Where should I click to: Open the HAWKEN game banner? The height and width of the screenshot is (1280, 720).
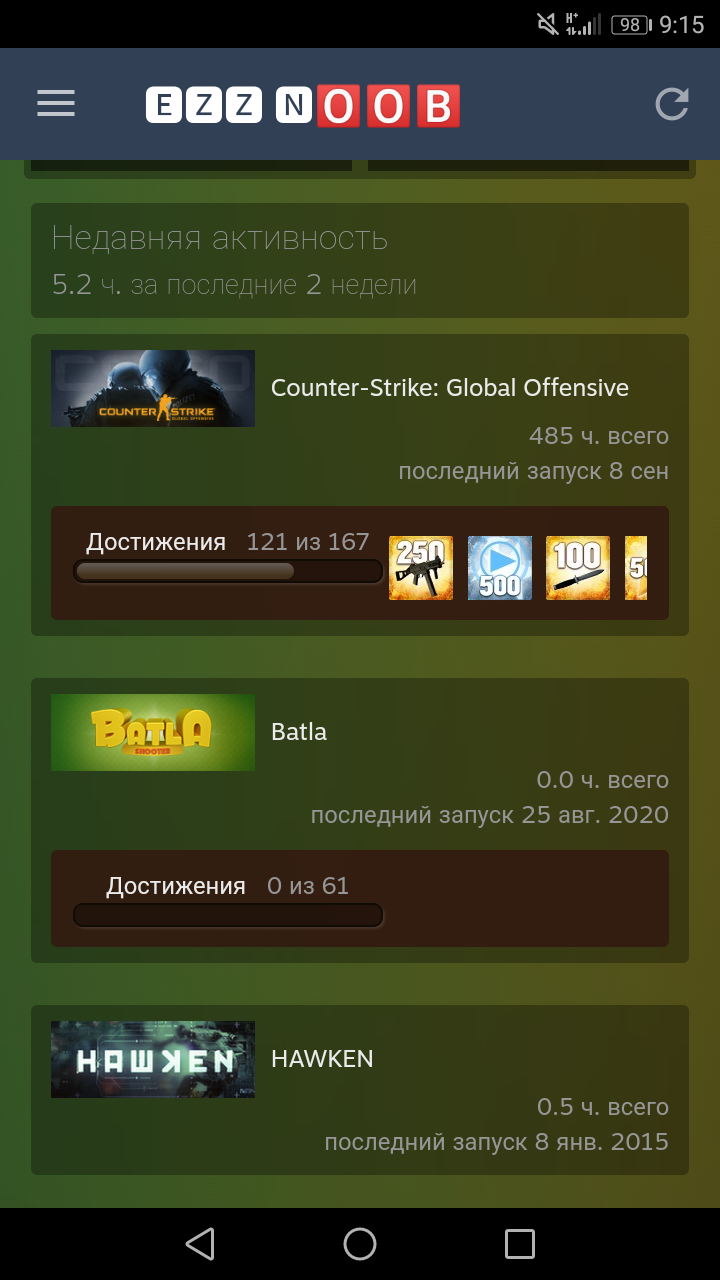point(153,1059)
